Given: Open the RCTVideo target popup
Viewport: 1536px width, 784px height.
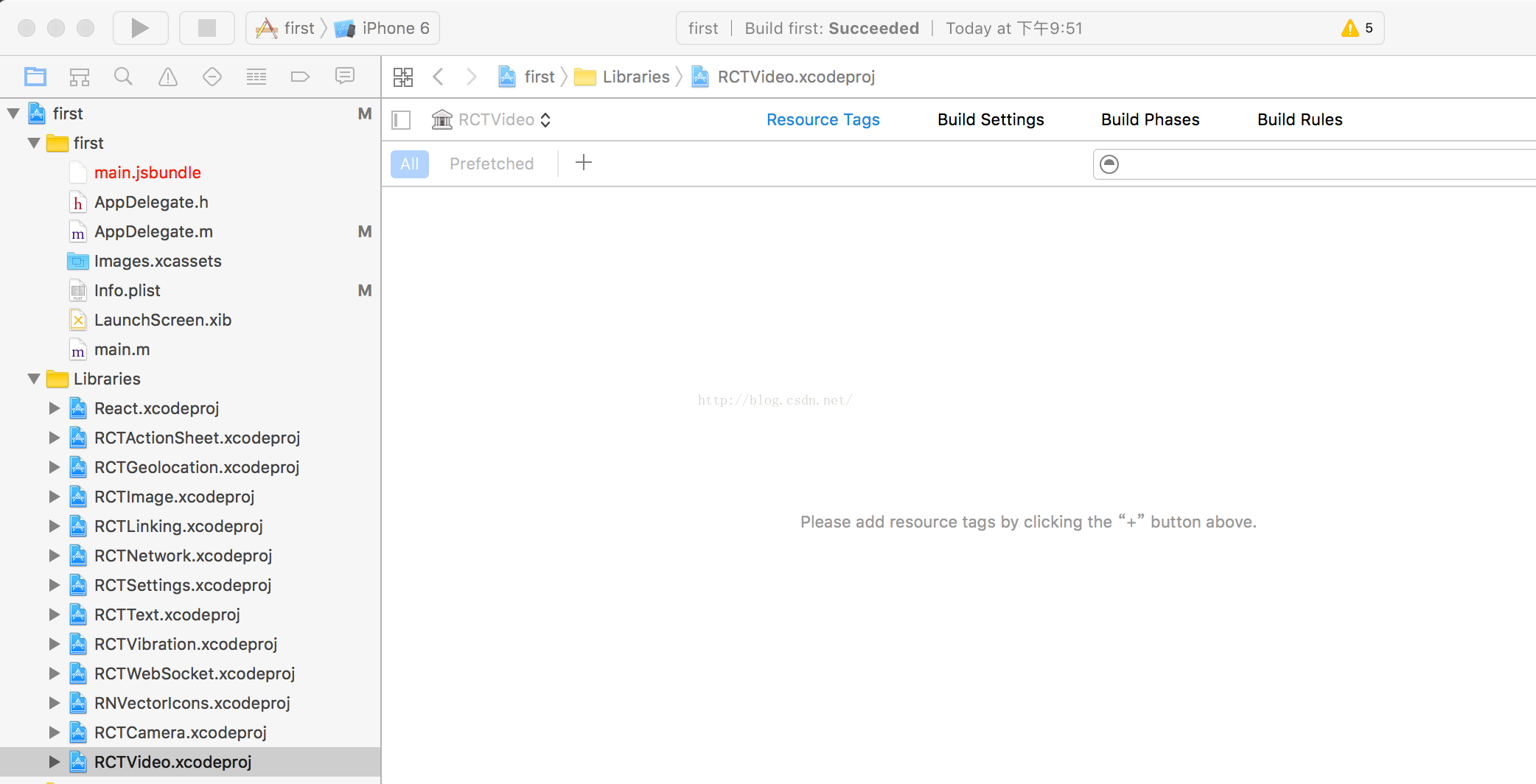Looking at the screenshot, I should (x=492, y=119).
